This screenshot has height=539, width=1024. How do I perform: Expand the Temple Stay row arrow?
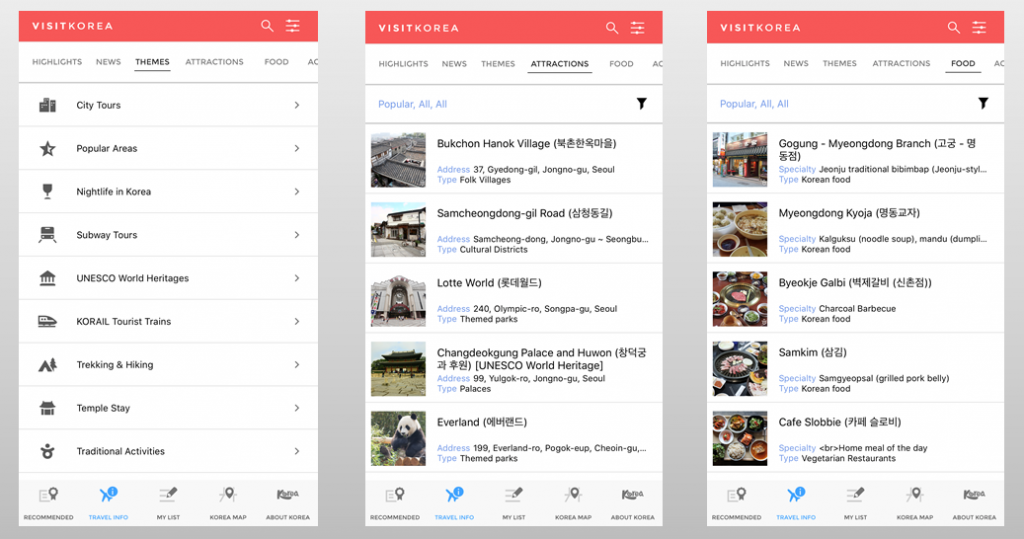[x=297, y=408]
